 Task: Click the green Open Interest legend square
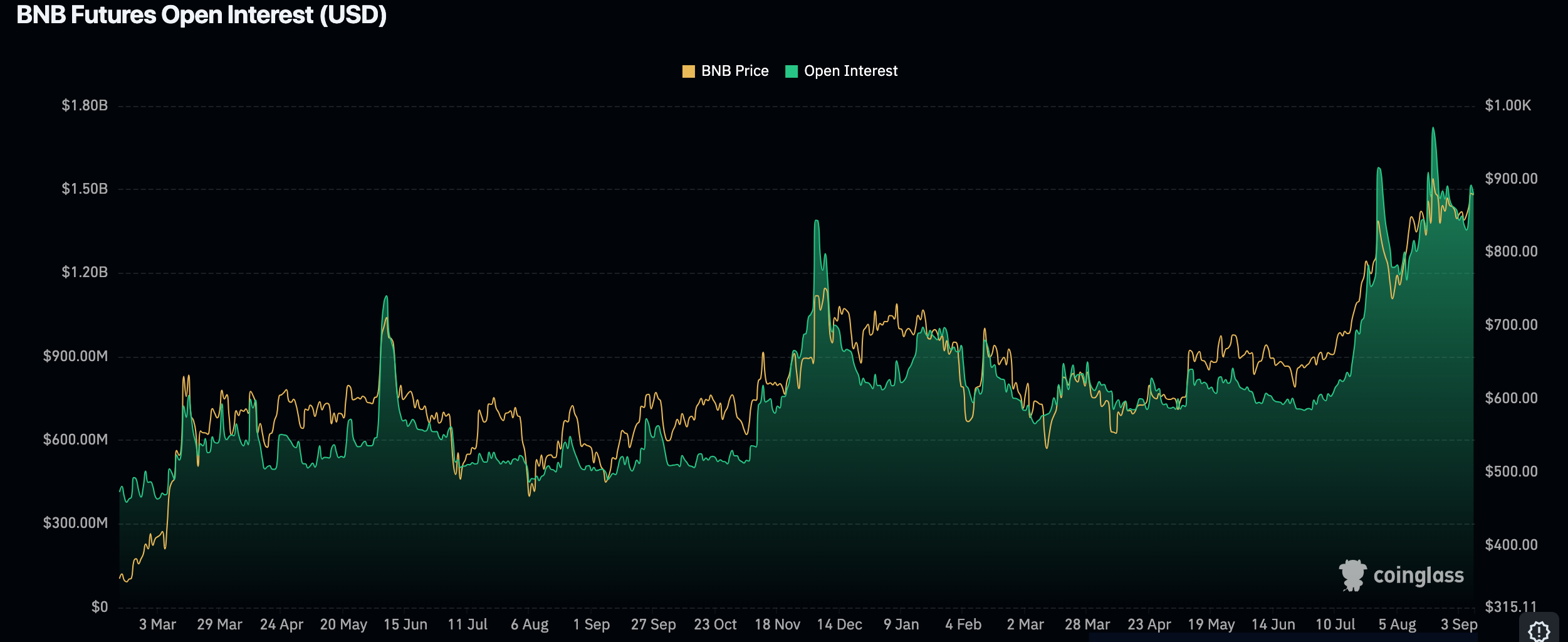pos(792,71)
